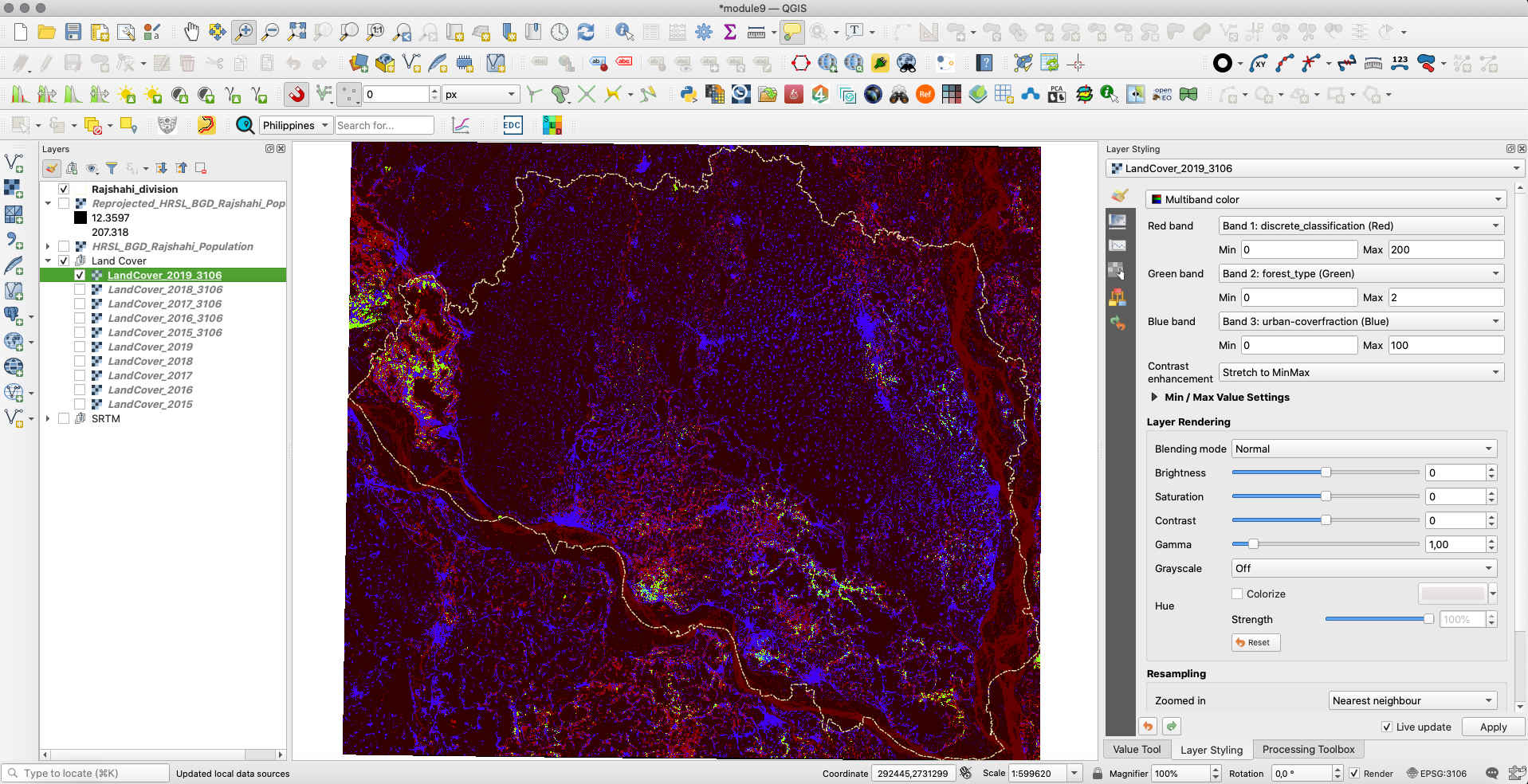Click Expand All in the Layers panel toolbar
Viewport: 1528px width, 784px height.
coord(162,168)
